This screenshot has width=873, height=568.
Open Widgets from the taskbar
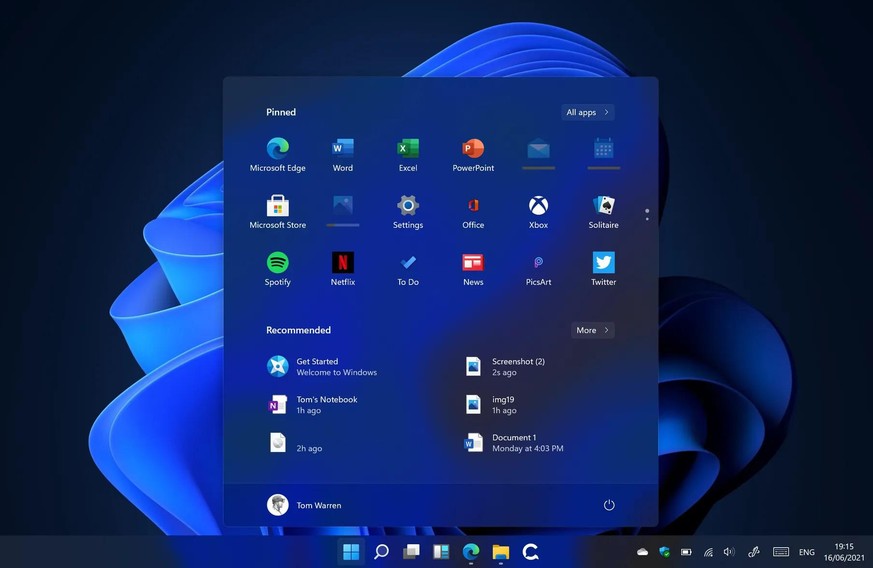(x=441, y=552)
